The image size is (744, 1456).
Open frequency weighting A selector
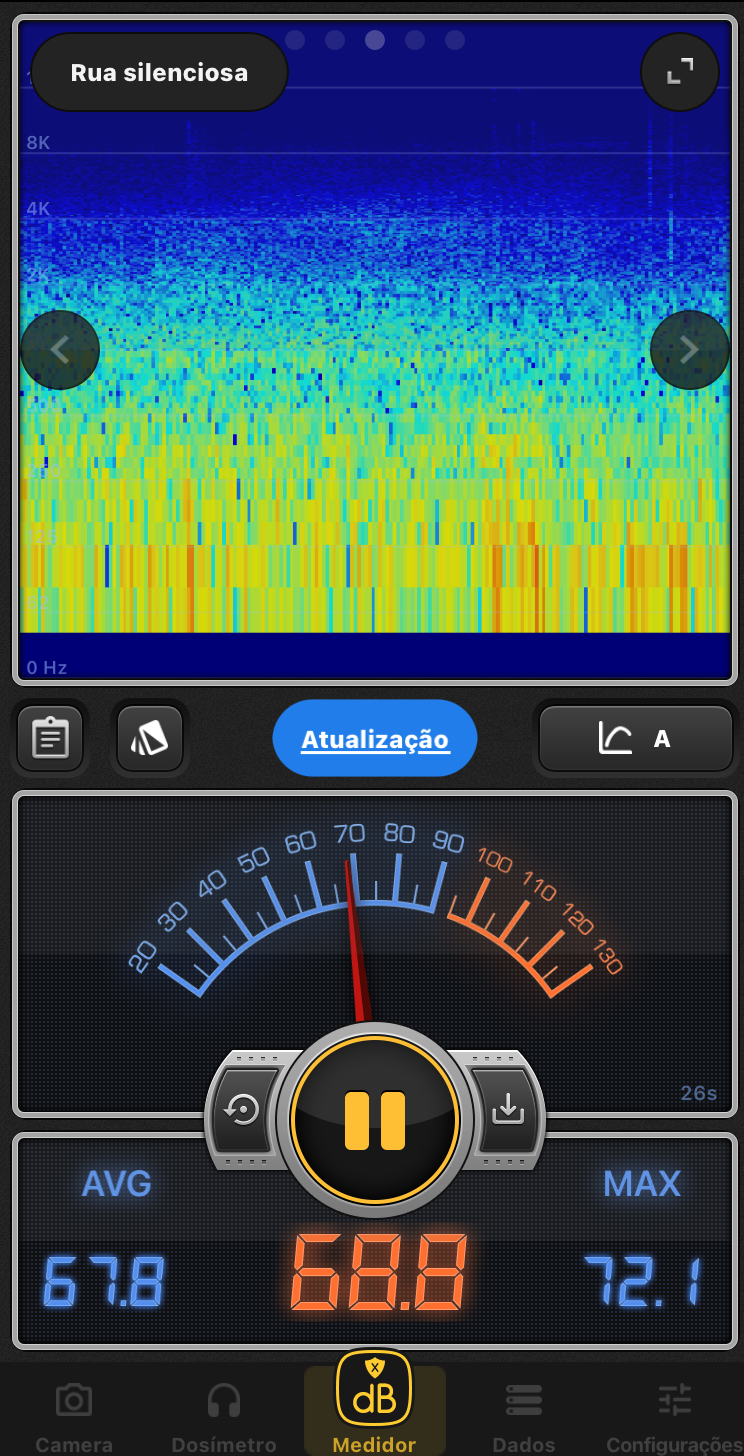636,739
